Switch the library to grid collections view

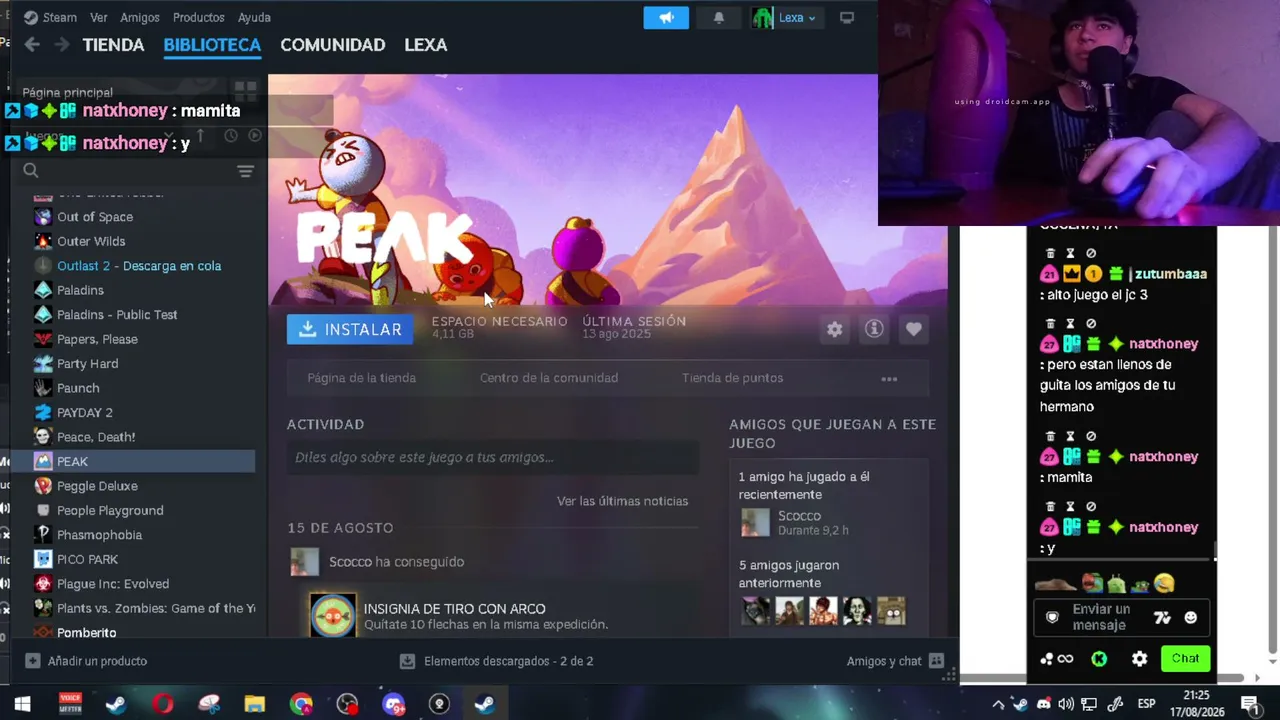tap(246, 90)
